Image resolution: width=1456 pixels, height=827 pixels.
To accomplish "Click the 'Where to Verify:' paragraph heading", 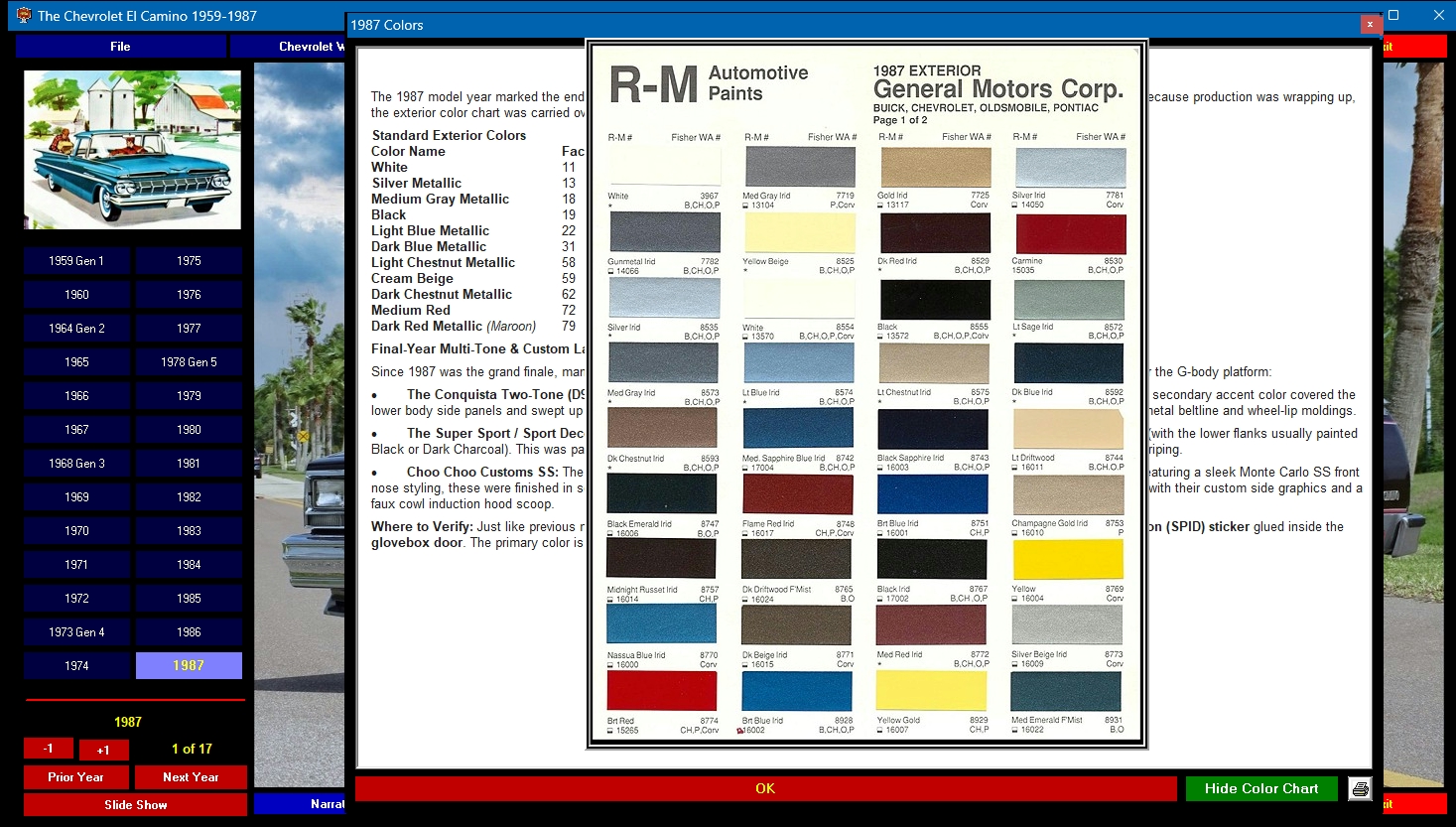I will 422,527.
